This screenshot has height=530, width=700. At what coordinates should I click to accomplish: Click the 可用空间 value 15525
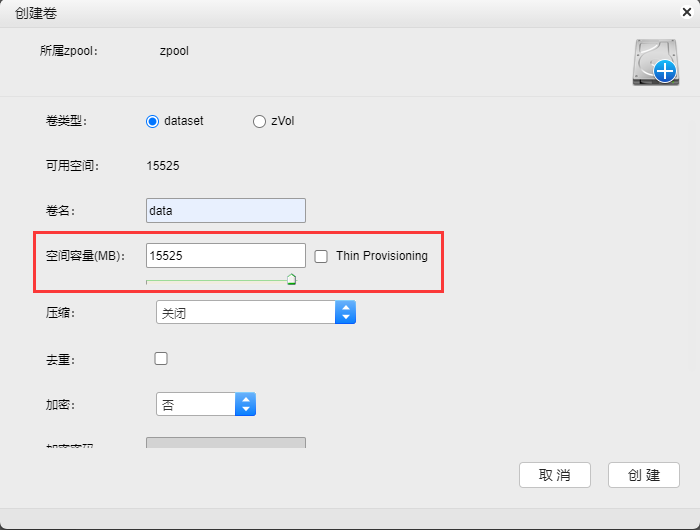click(x=163, y=166)
